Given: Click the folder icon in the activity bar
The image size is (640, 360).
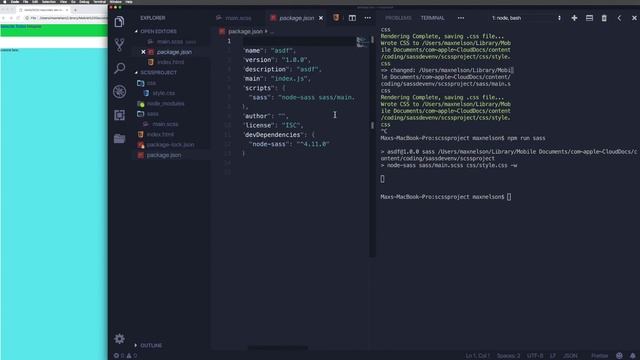Looking at the screenshot, I should 119,139.
